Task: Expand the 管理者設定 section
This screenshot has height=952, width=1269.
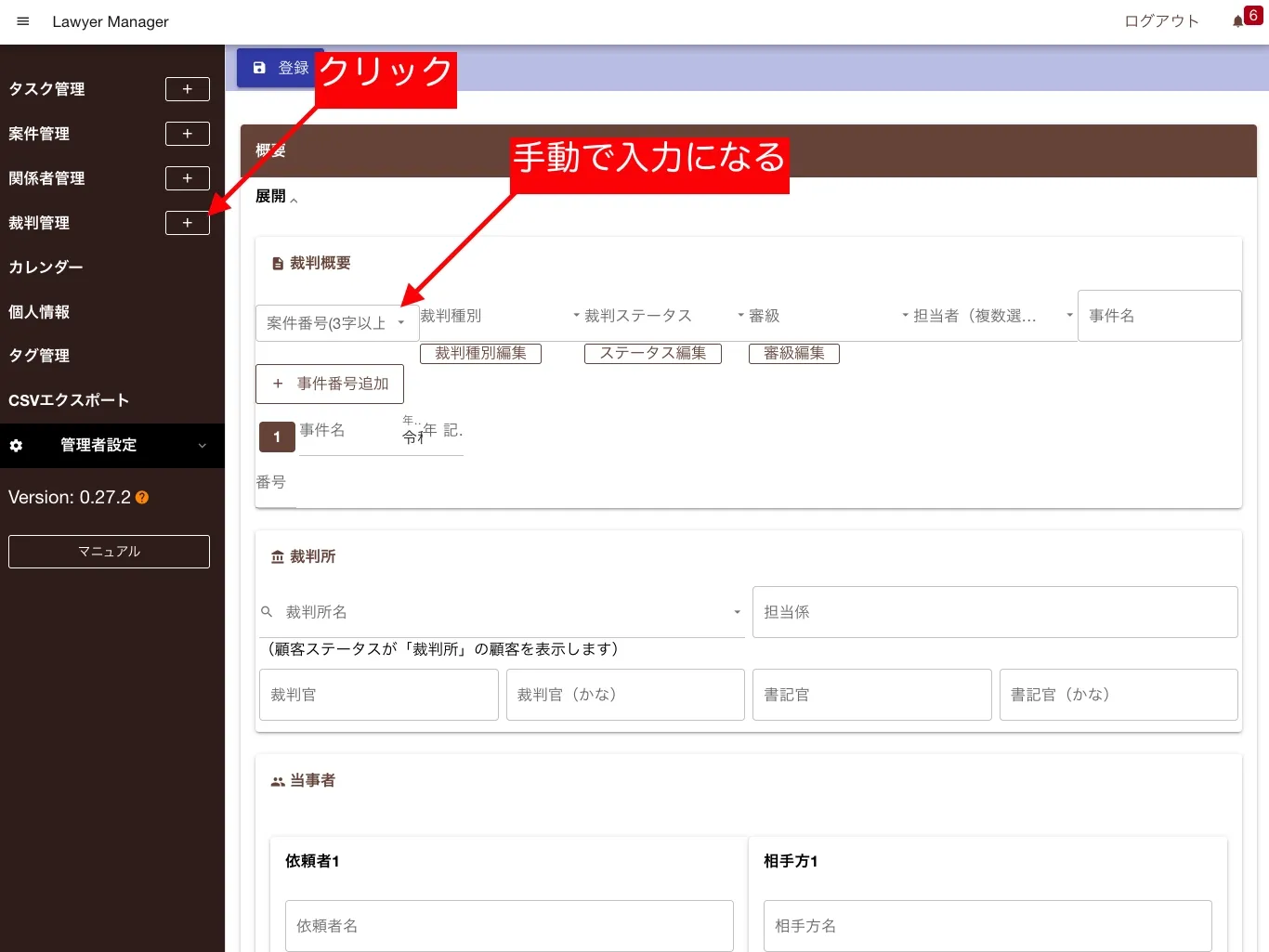Action: point(112,446)
